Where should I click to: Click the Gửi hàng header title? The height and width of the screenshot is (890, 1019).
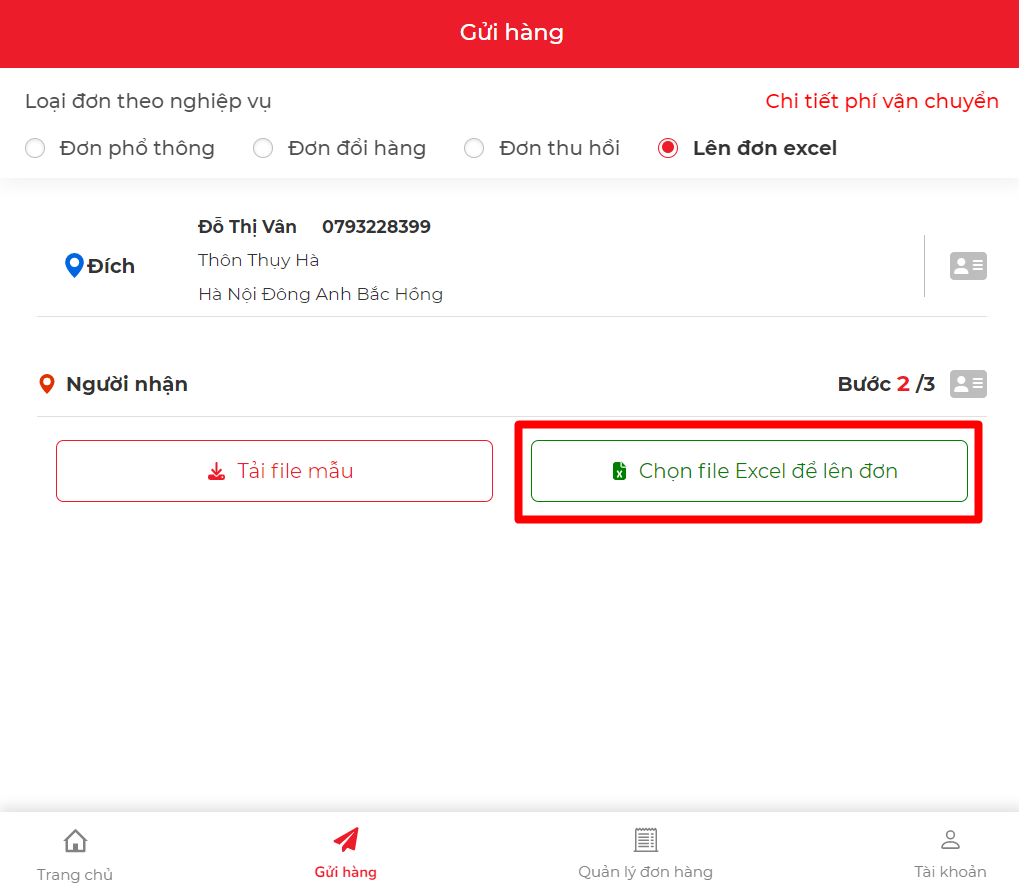tap(511, 33)
